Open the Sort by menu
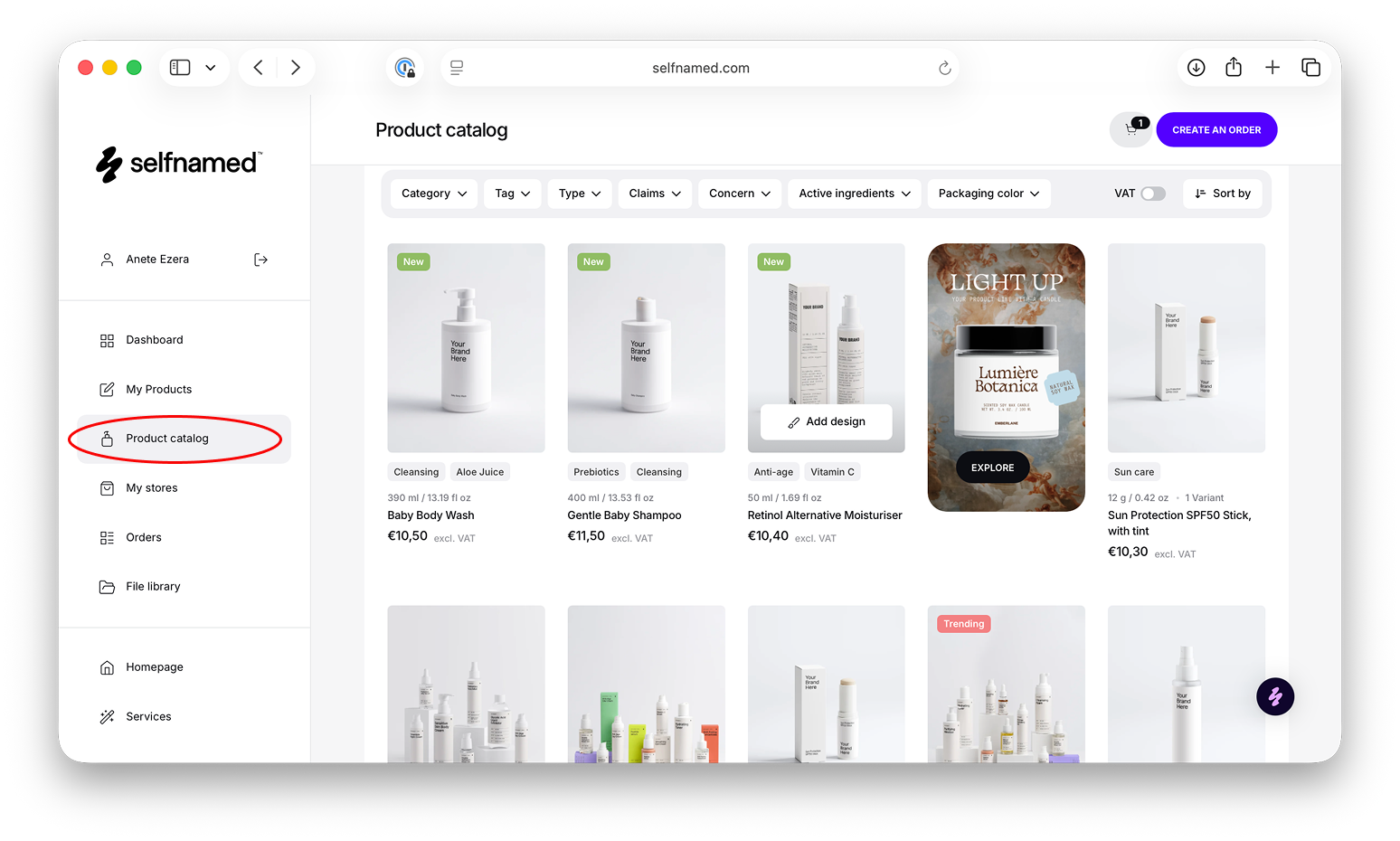This screenshot has width=1400, height=841. pos(1222,194)
